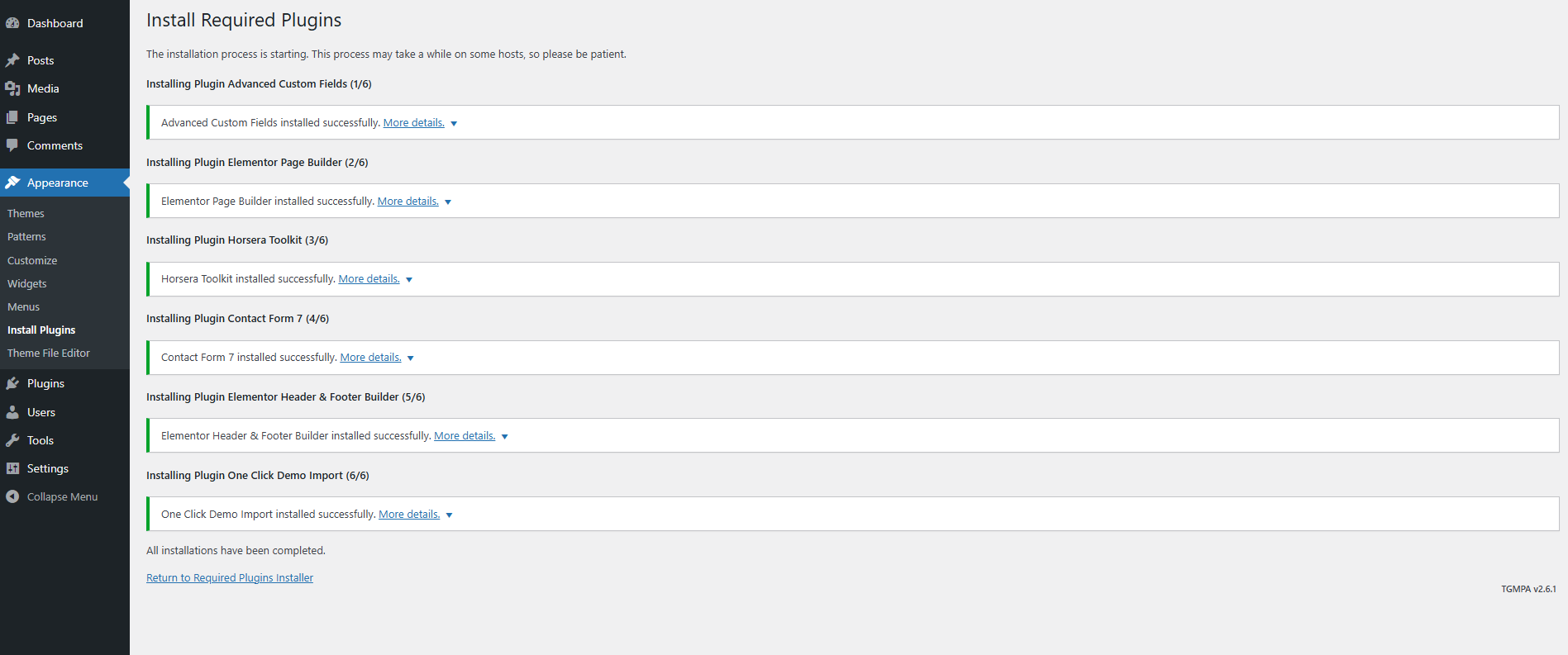Click the Settings sliders icon

(x=12, y=468)
